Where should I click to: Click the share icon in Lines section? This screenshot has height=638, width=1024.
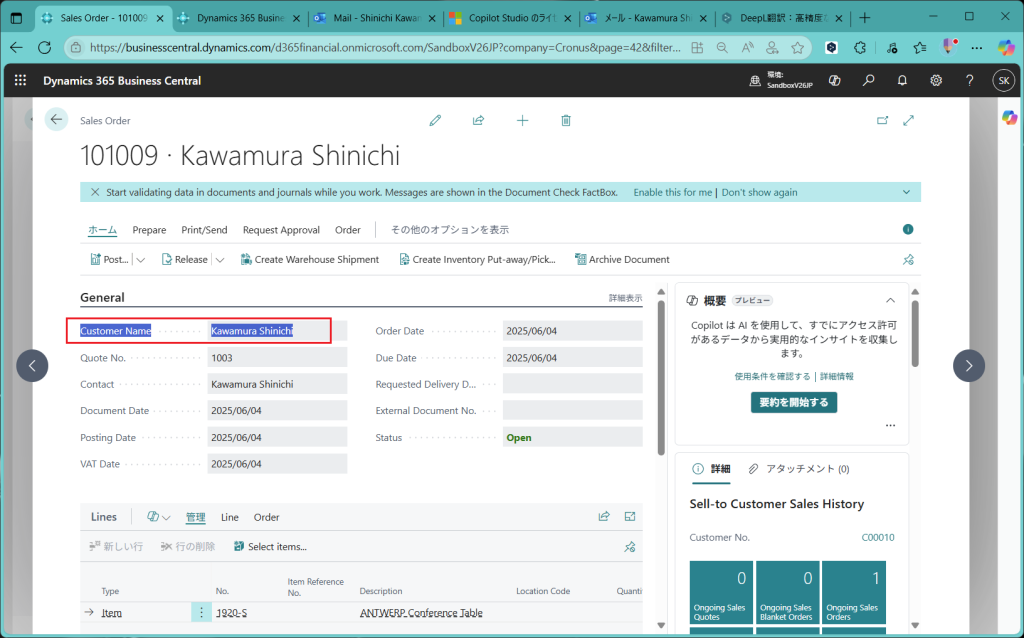point(604,517)
